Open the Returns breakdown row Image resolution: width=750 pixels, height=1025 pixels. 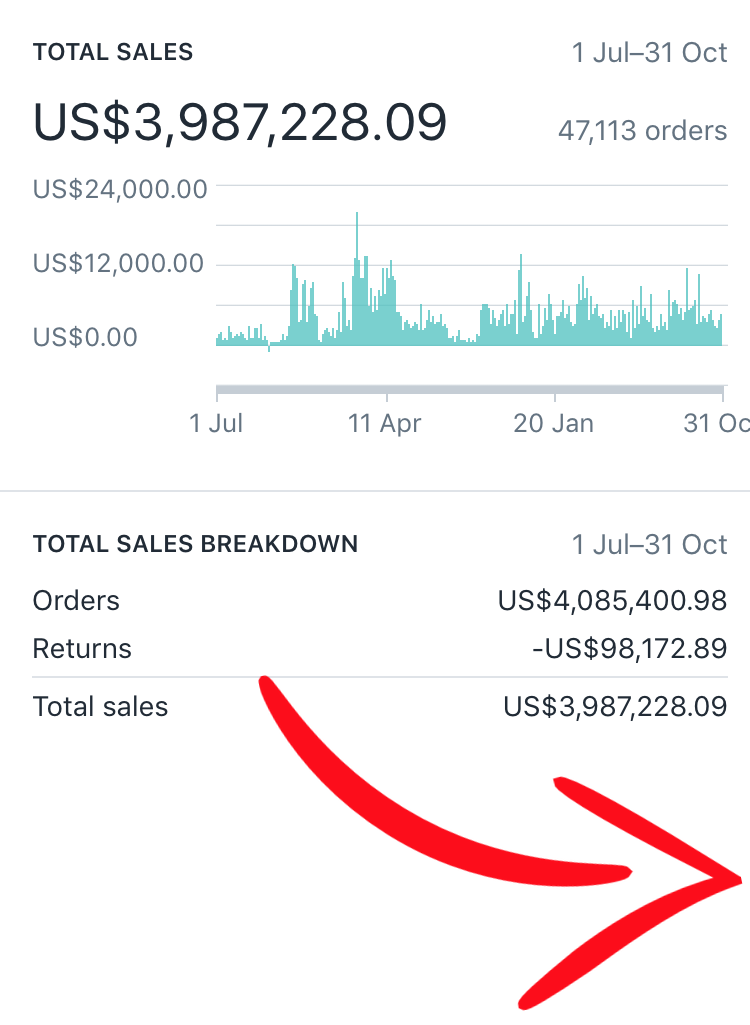pos(82,649)
